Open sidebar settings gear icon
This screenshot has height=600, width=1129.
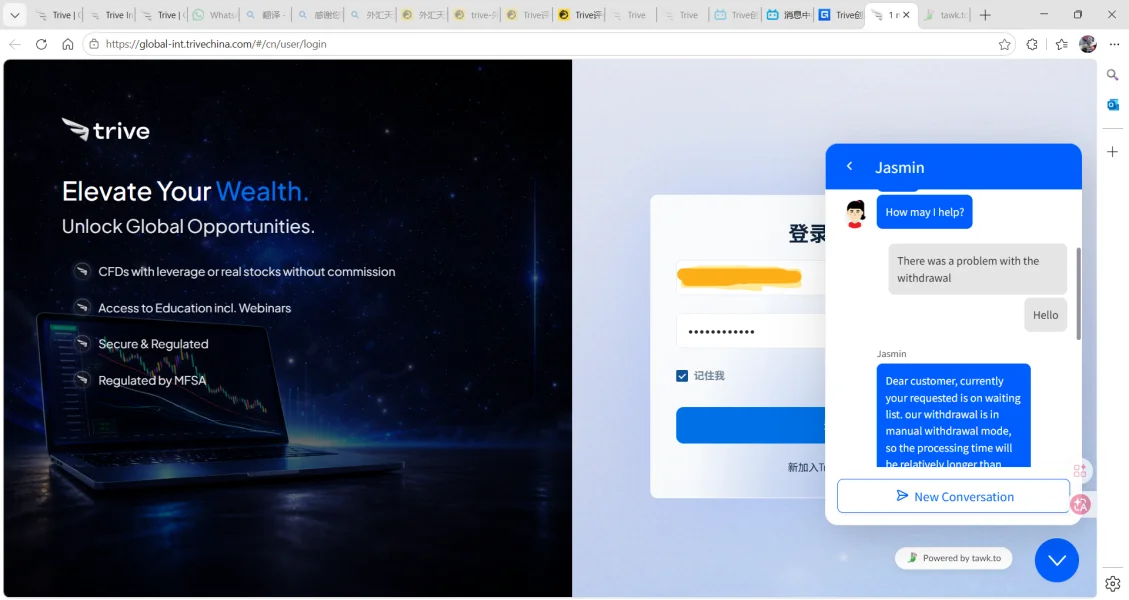point(1112,583)
